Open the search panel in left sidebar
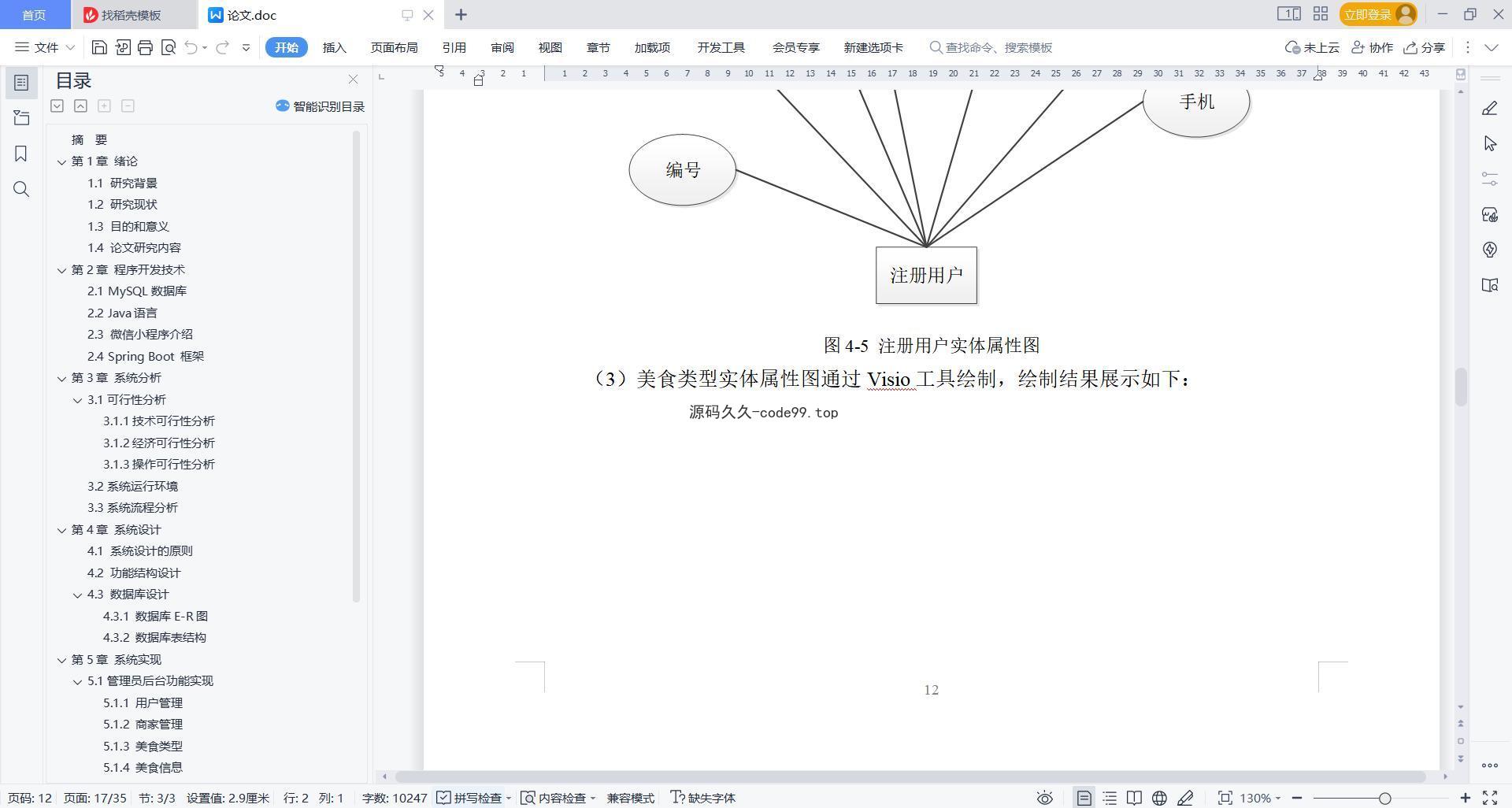Viewport: 1512px width, 808px height. tap(21, 189)
